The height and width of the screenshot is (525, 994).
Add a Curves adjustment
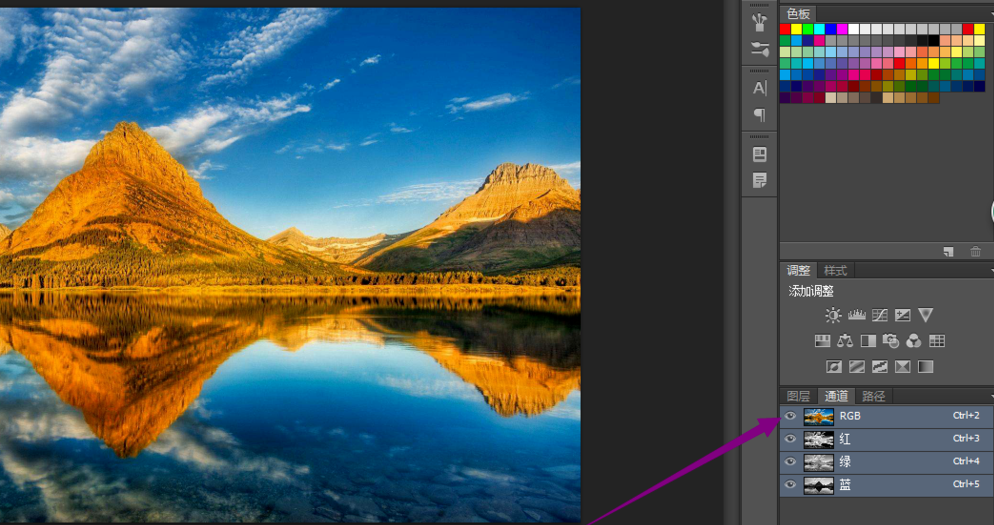879,315
